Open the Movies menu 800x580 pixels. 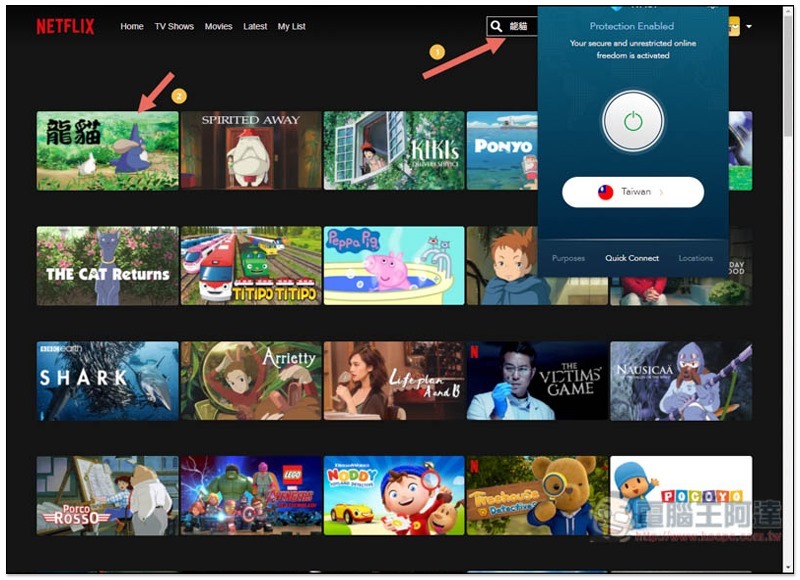tap(218, 26)
